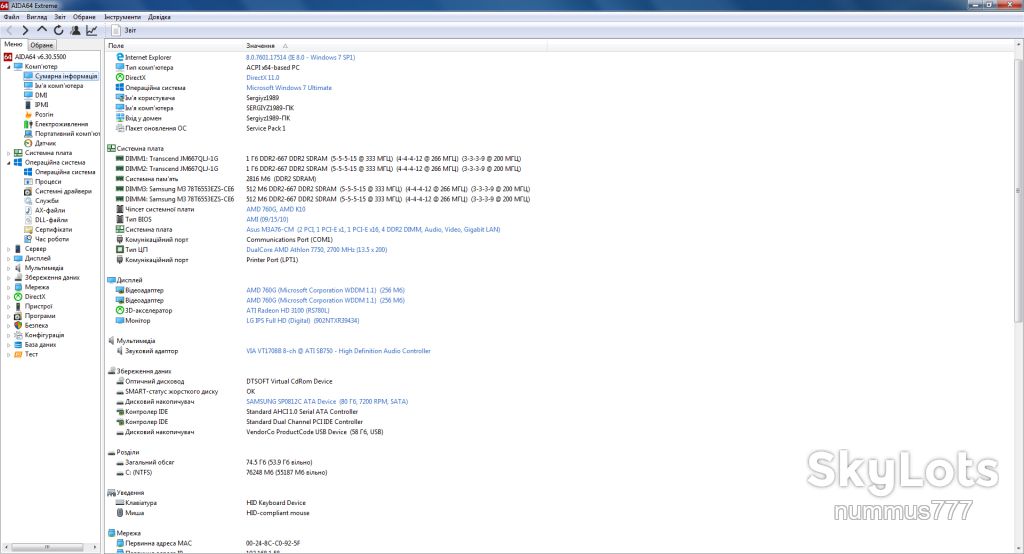This screenshot has height=554, width=1024.
Task: Switch to the Обране tab in left panel
Action: [x=41, y=45]
